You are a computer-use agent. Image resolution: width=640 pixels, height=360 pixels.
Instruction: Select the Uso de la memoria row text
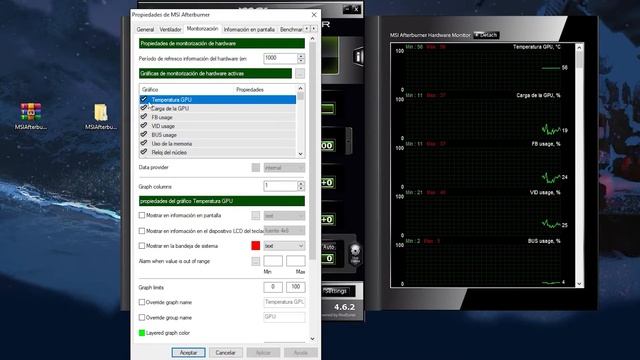pos(171,144)
